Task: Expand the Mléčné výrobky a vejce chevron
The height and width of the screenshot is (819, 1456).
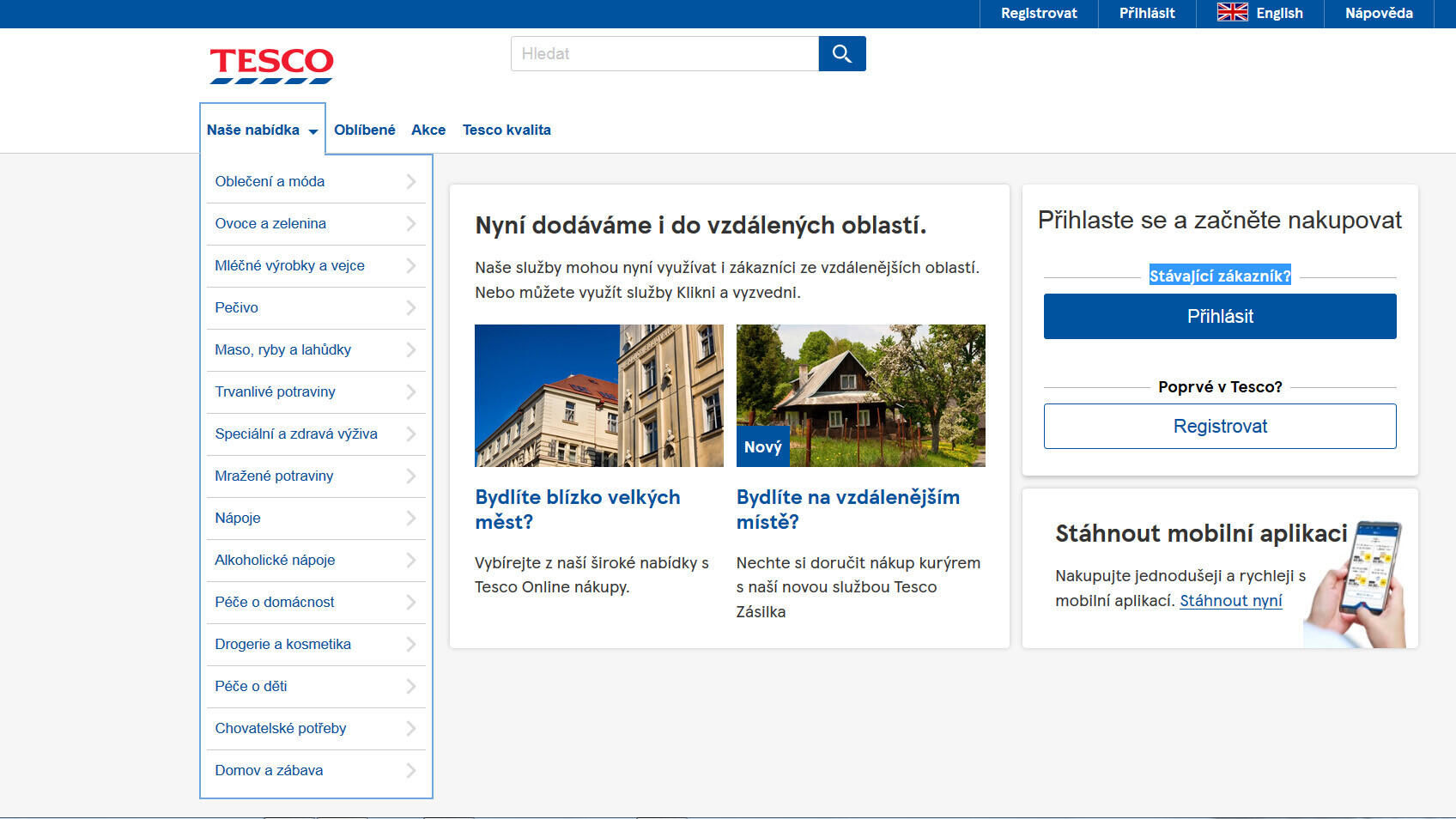Action: click(411, 266)
